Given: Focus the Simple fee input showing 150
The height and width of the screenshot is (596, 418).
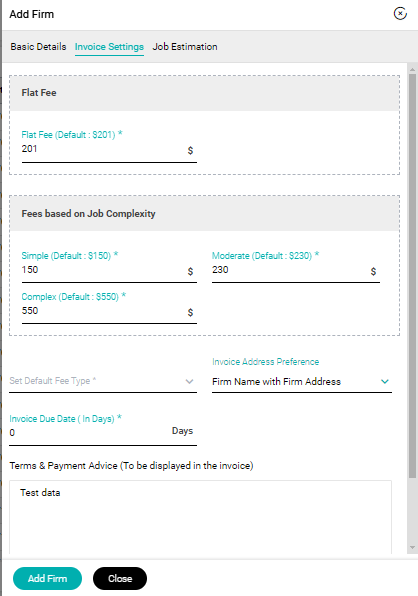Looking at the screenshot, I should pyautogui.click(x=103, y=270).
